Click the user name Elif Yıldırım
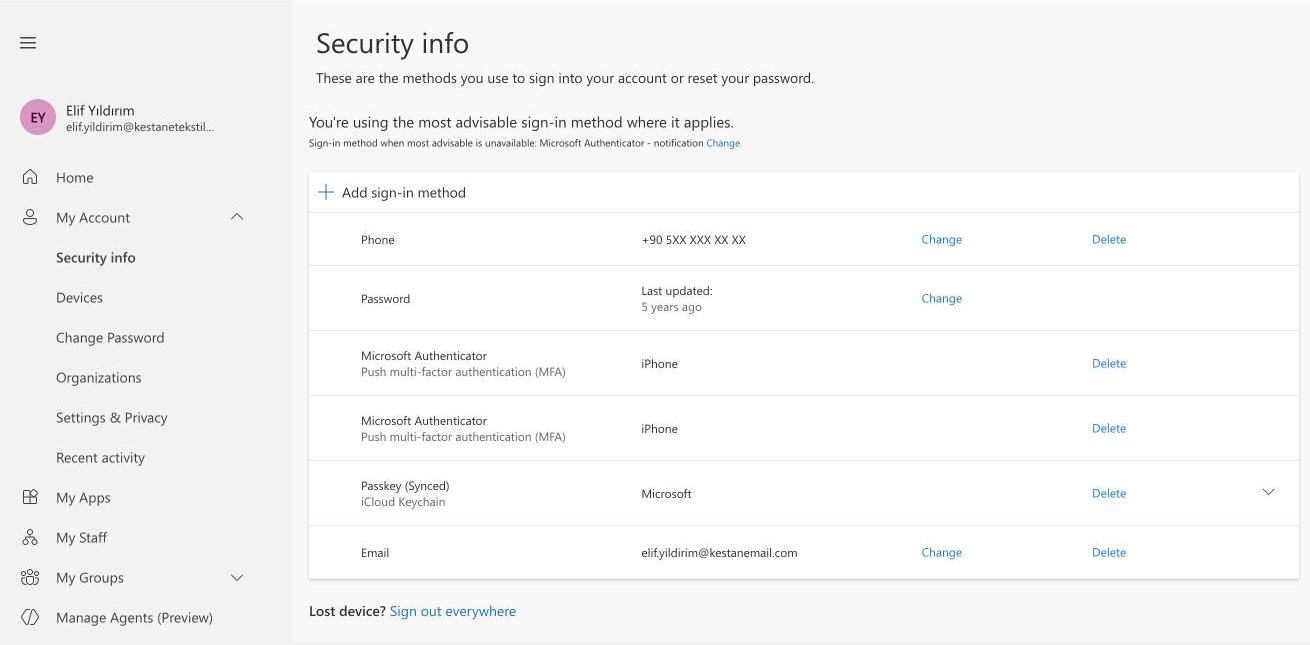 point(100,110)
